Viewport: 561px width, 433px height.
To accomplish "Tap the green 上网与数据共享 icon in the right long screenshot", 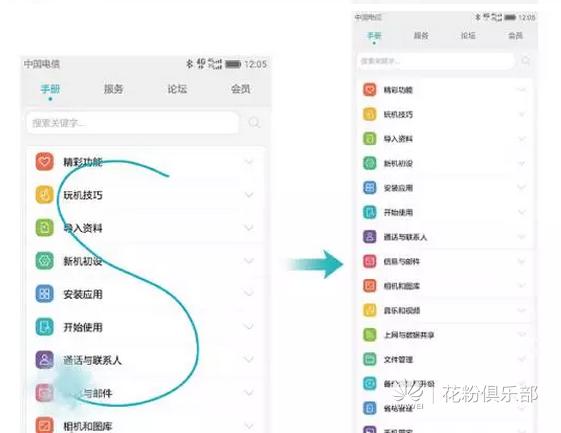I will point(370,335).
